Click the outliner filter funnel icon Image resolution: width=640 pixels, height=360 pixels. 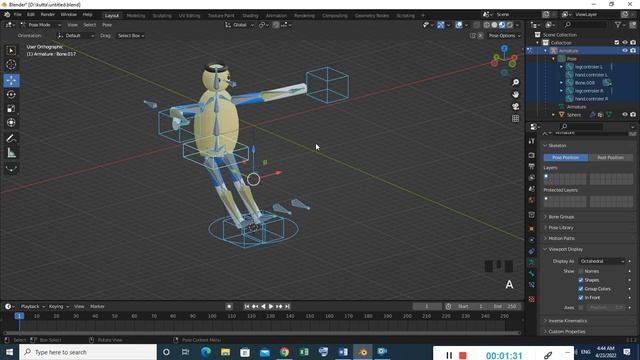(x=618, y=25)
